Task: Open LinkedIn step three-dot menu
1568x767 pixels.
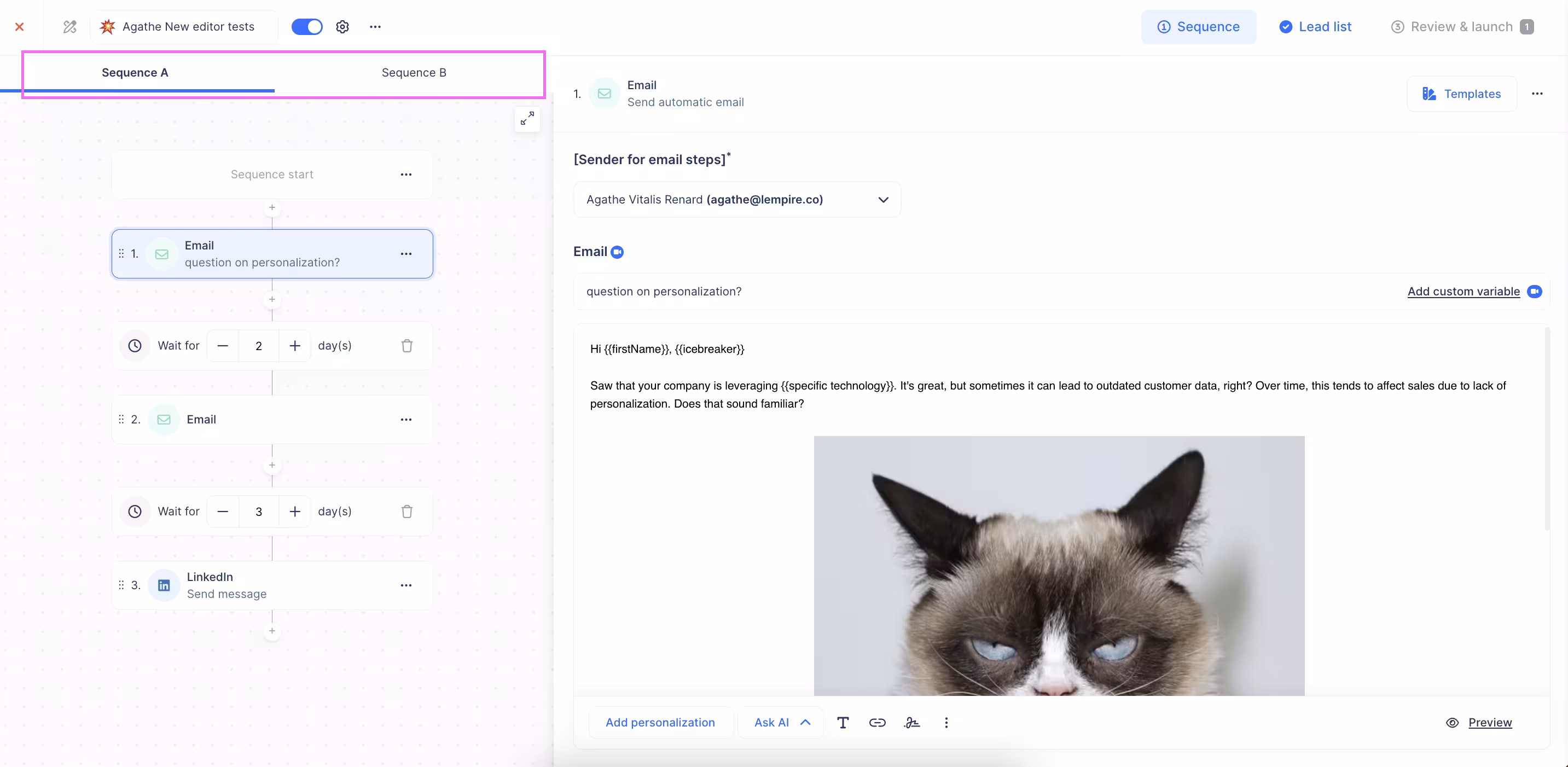Action: 406,585
